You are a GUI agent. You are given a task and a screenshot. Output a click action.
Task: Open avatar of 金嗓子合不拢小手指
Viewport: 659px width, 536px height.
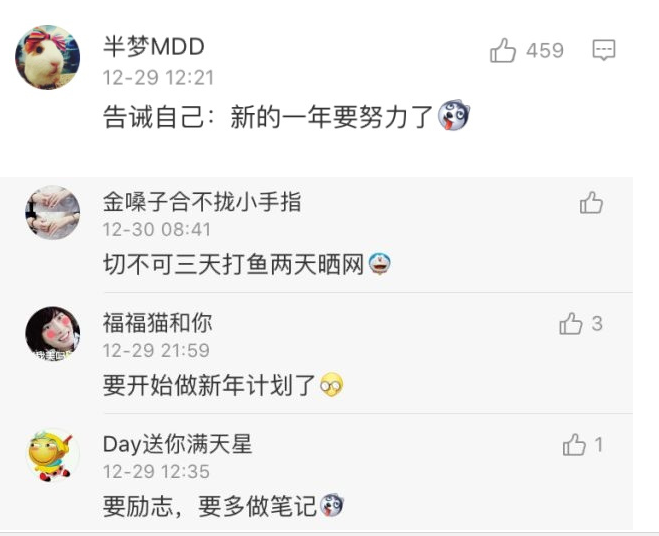(x=53, y=213)
